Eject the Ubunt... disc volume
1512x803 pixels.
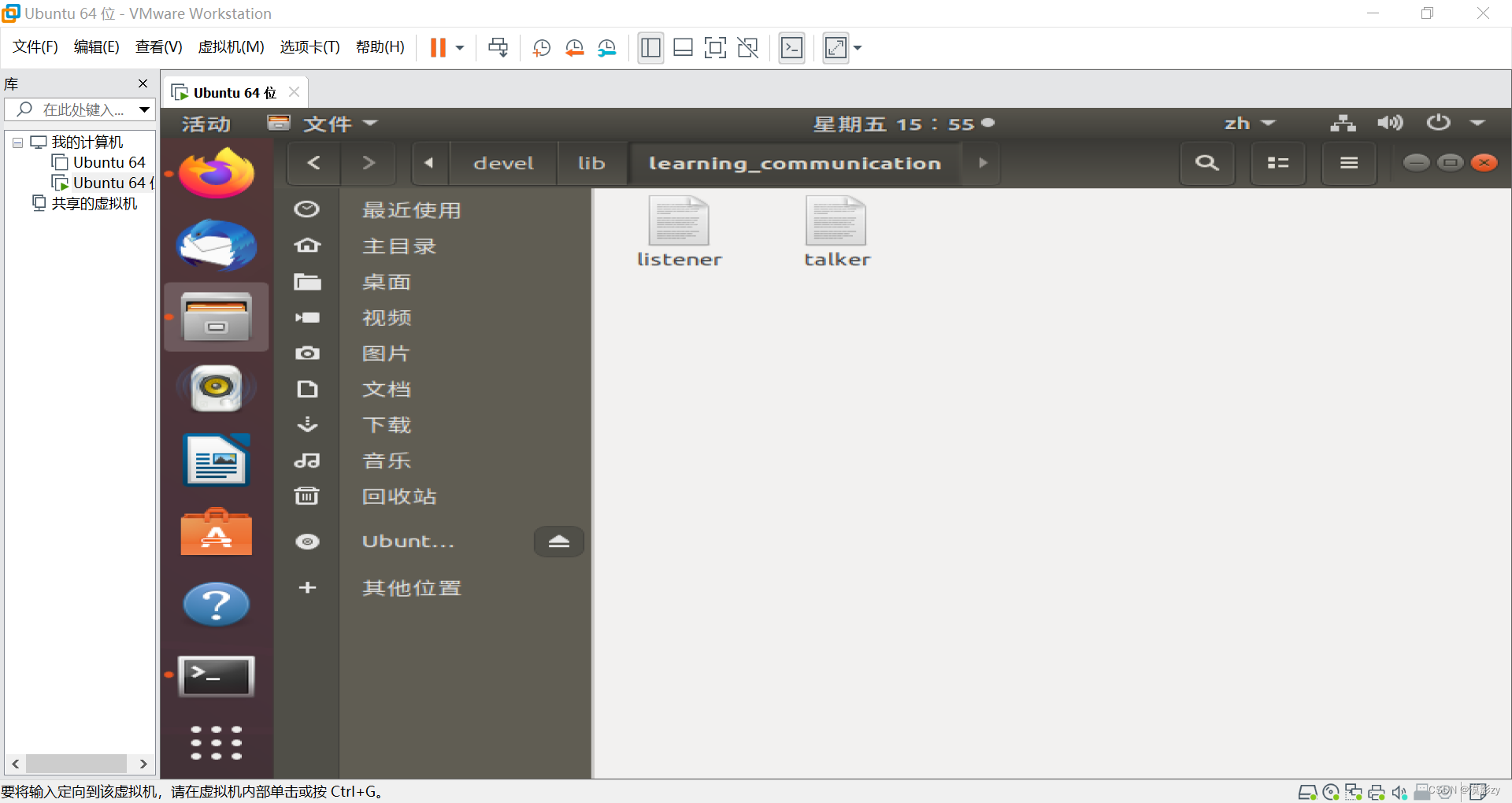pyautogui.click(x=559, y=542)
